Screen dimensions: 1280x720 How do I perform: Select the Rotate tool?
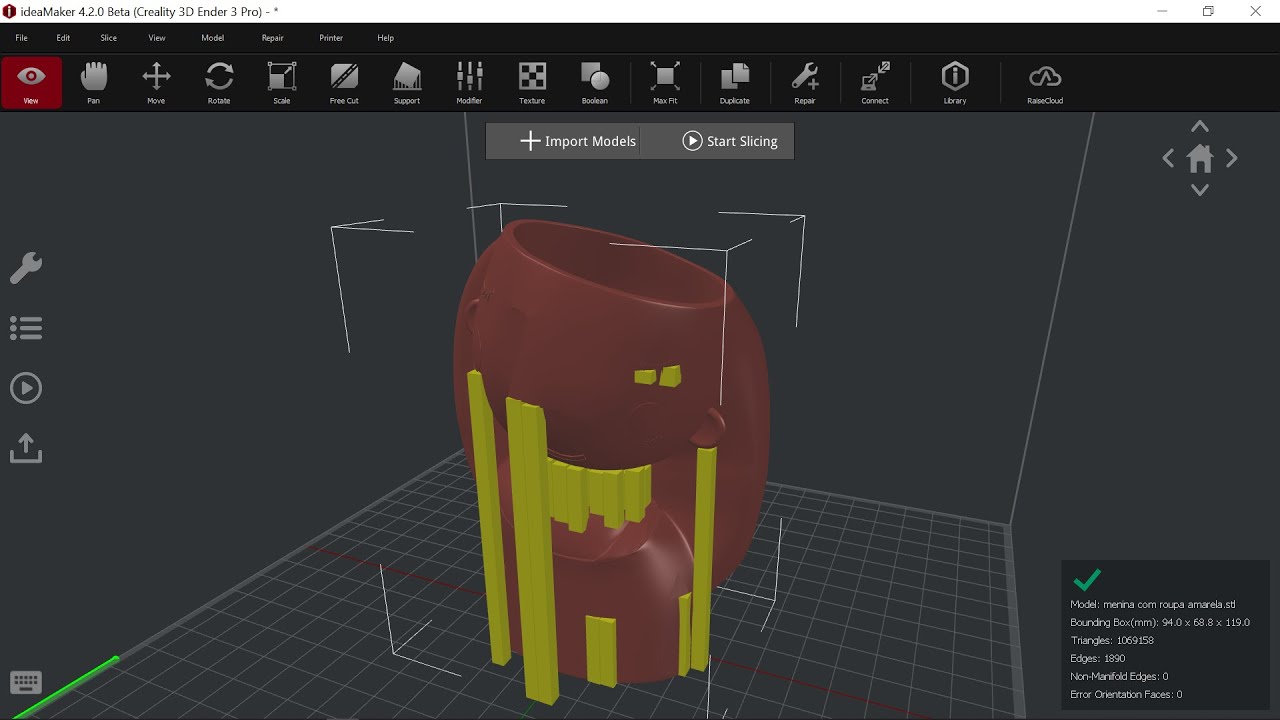coord(219,82)
